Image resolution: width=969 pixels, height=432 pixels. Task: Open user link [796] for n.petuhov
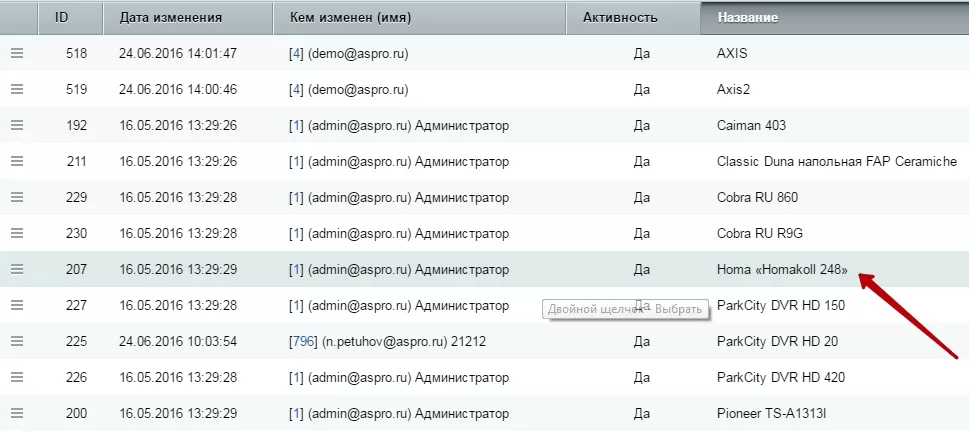coord(303,341)
